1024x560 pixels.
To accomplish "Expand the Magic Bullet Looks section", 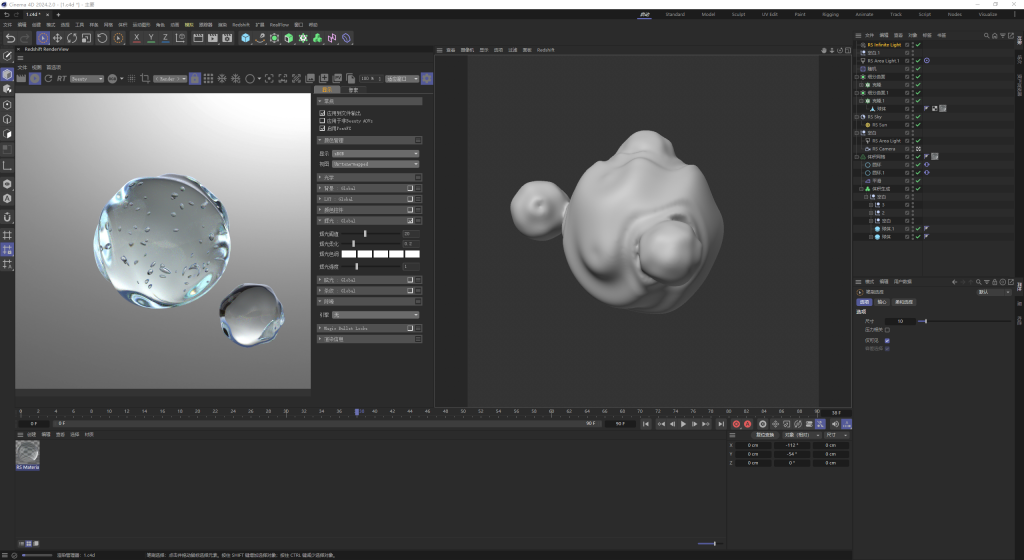I will pyautogui.click(x=320, y=328).
